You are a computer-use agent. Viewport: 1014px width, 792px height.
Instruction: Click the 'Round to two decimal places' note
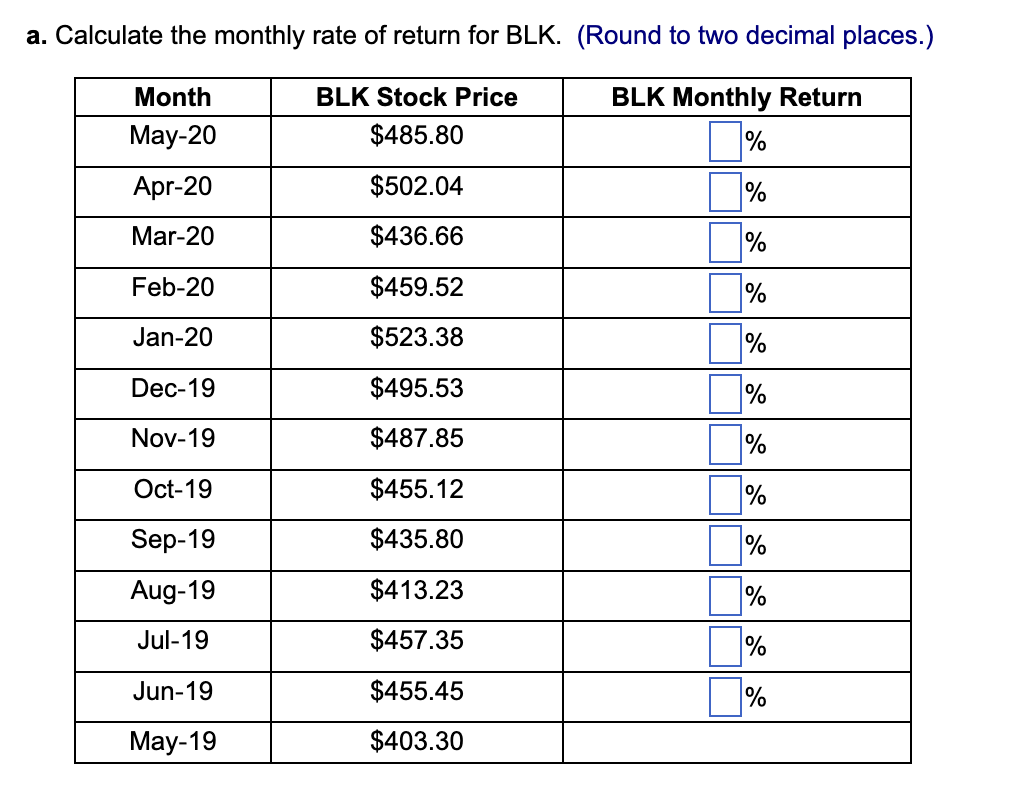pyautogui.click(x=755, y=36)
